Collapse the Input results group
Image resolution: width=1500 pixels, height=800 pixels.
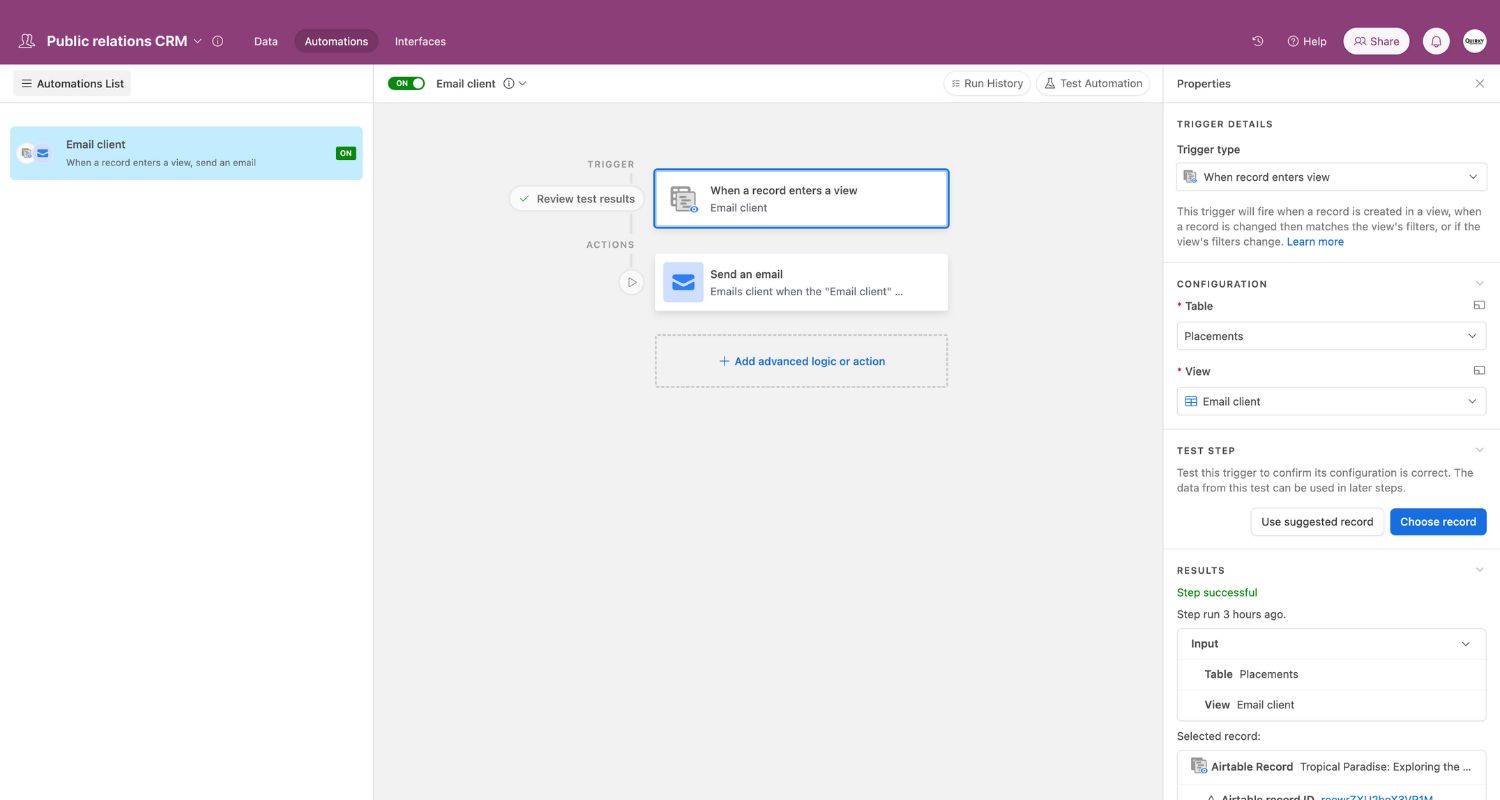[1466, 644]
